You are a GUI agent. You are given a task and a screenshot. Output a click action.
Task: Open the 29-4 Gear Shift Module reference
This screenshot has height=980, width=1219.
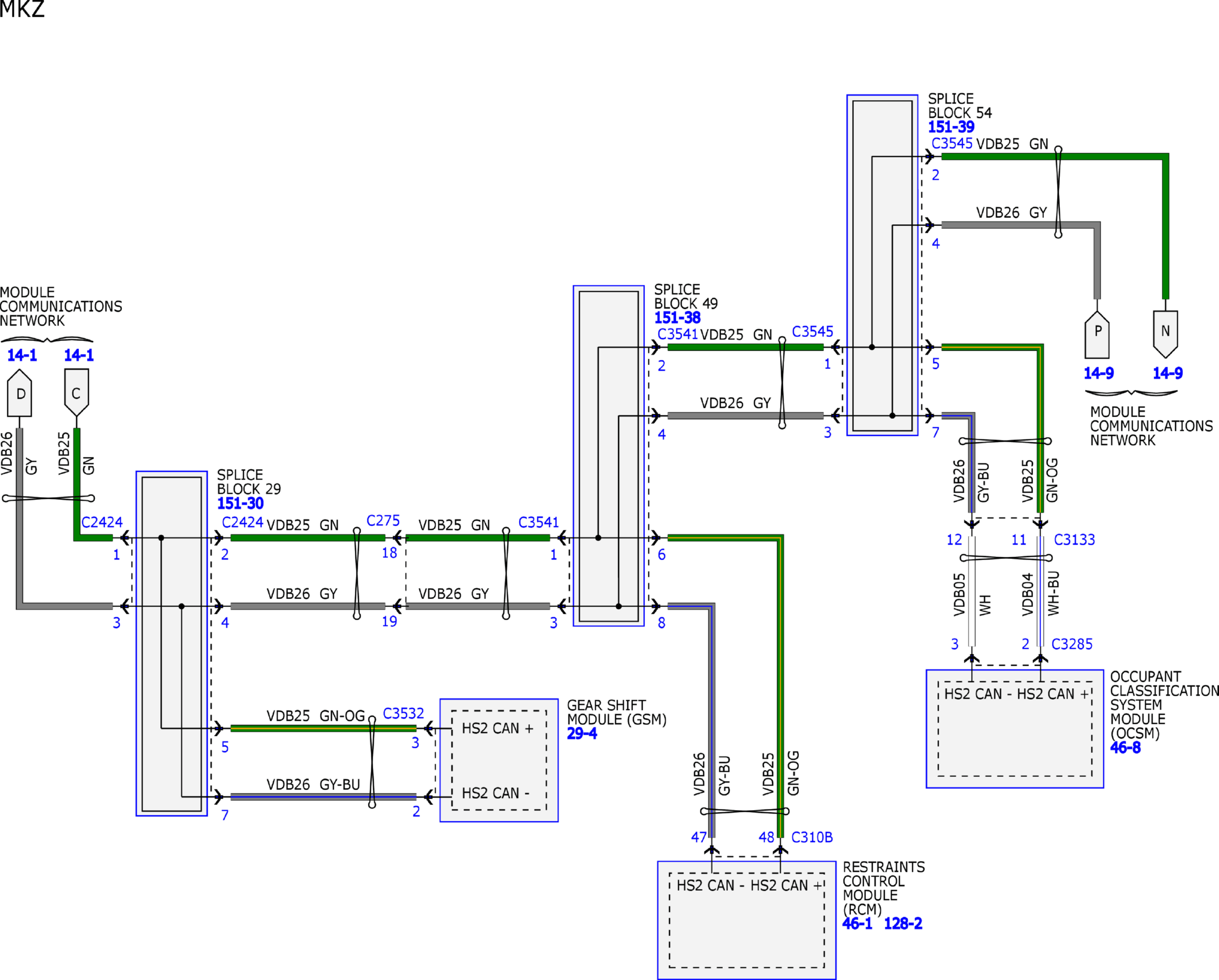tap(582, 733)
